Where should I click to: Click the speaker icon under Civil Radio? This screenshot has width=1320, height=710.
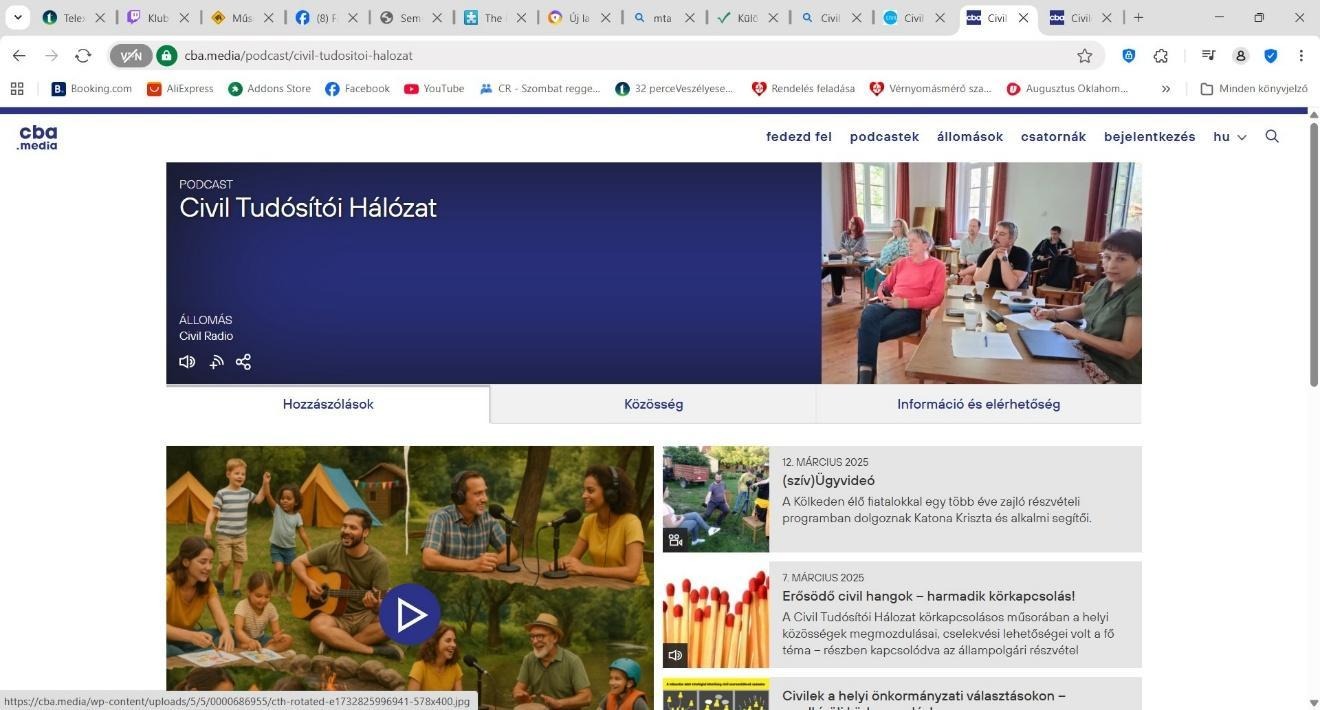[x=187, y=362]
